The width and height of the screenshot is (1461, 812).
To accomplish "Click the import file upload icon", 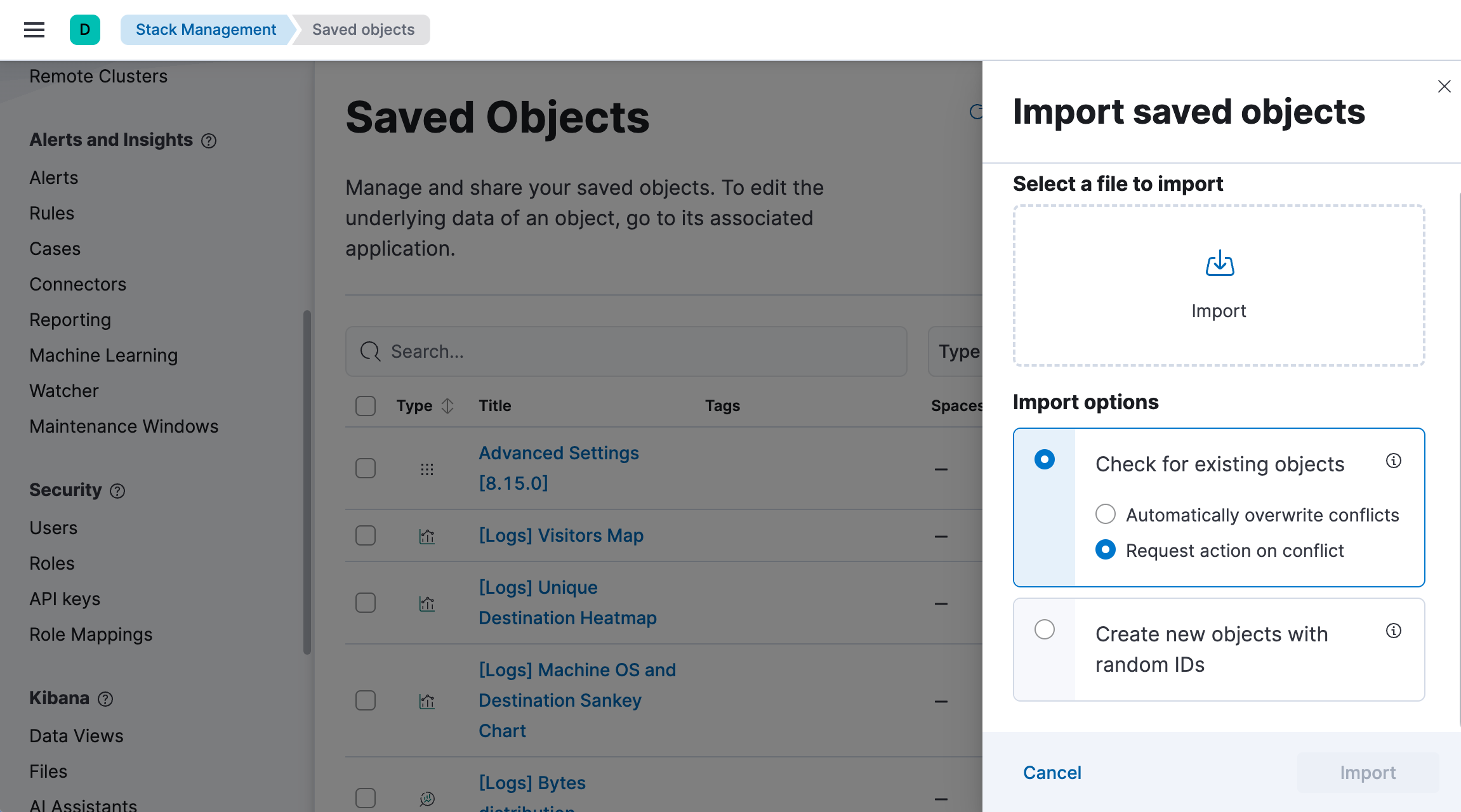I will [1218, 264].
